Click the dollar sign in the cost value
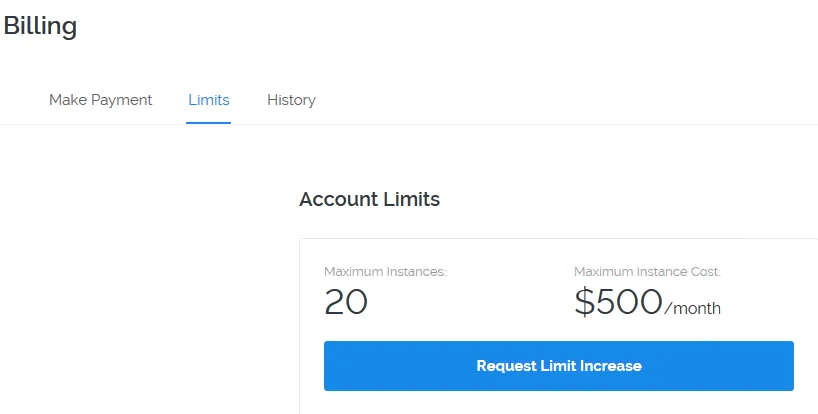The image size is (818, 414). (584, 302)
